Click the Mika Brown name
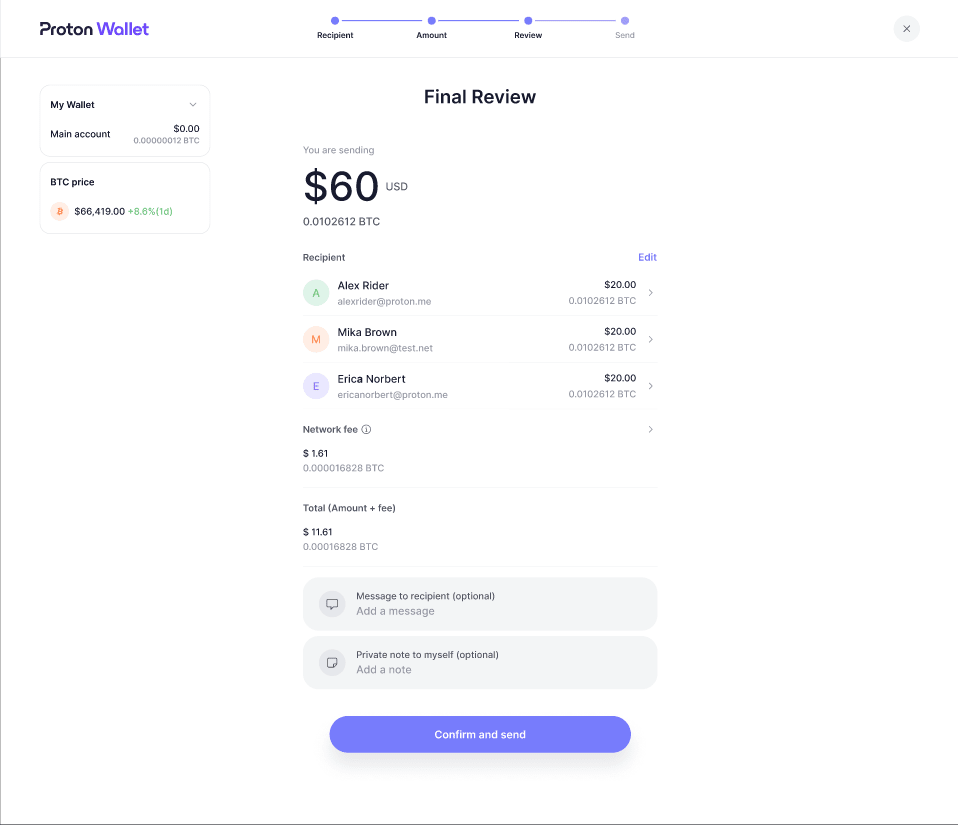This screenshot has width=958, height=825. (367, 332)
